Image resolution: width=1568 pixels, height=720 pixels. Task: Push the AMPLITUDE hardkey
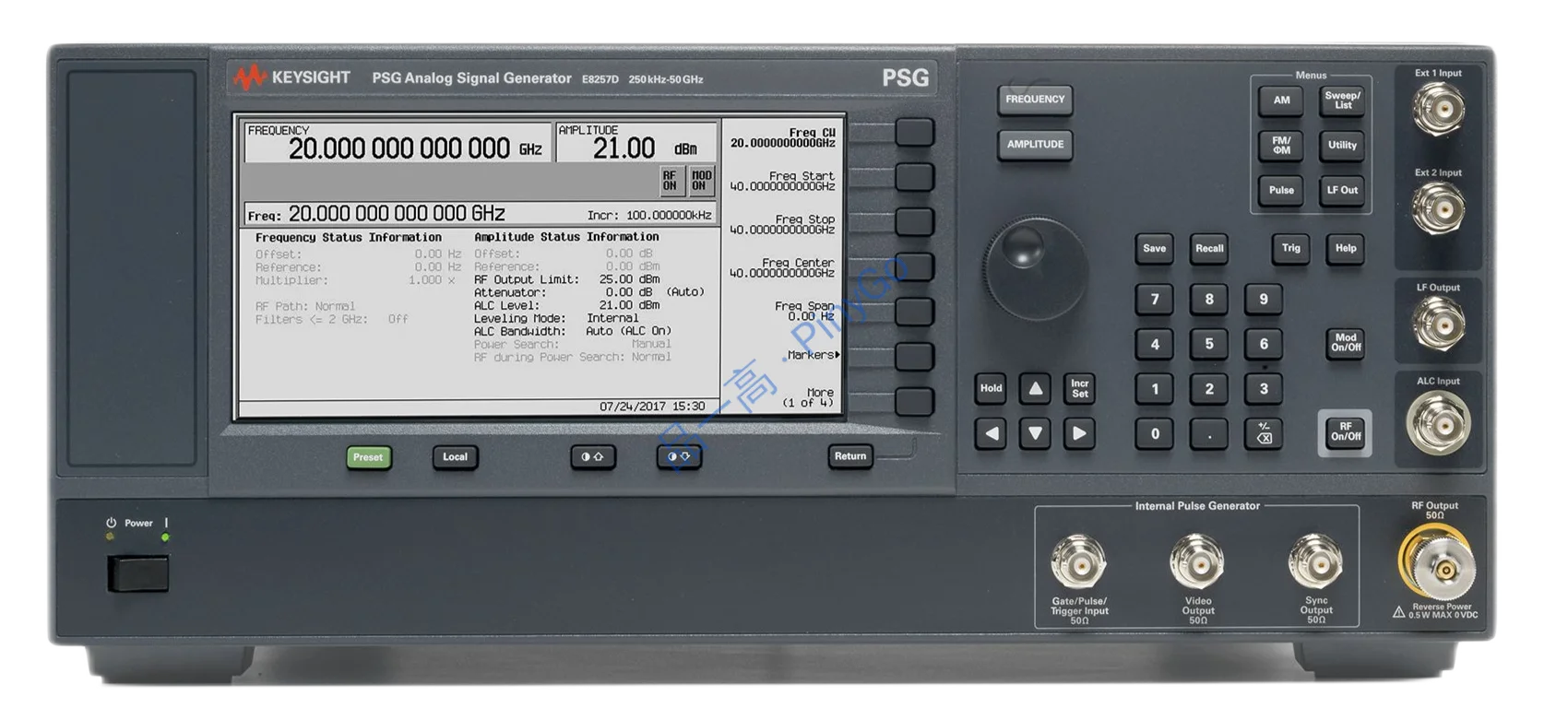click(x=1035, y=145)
